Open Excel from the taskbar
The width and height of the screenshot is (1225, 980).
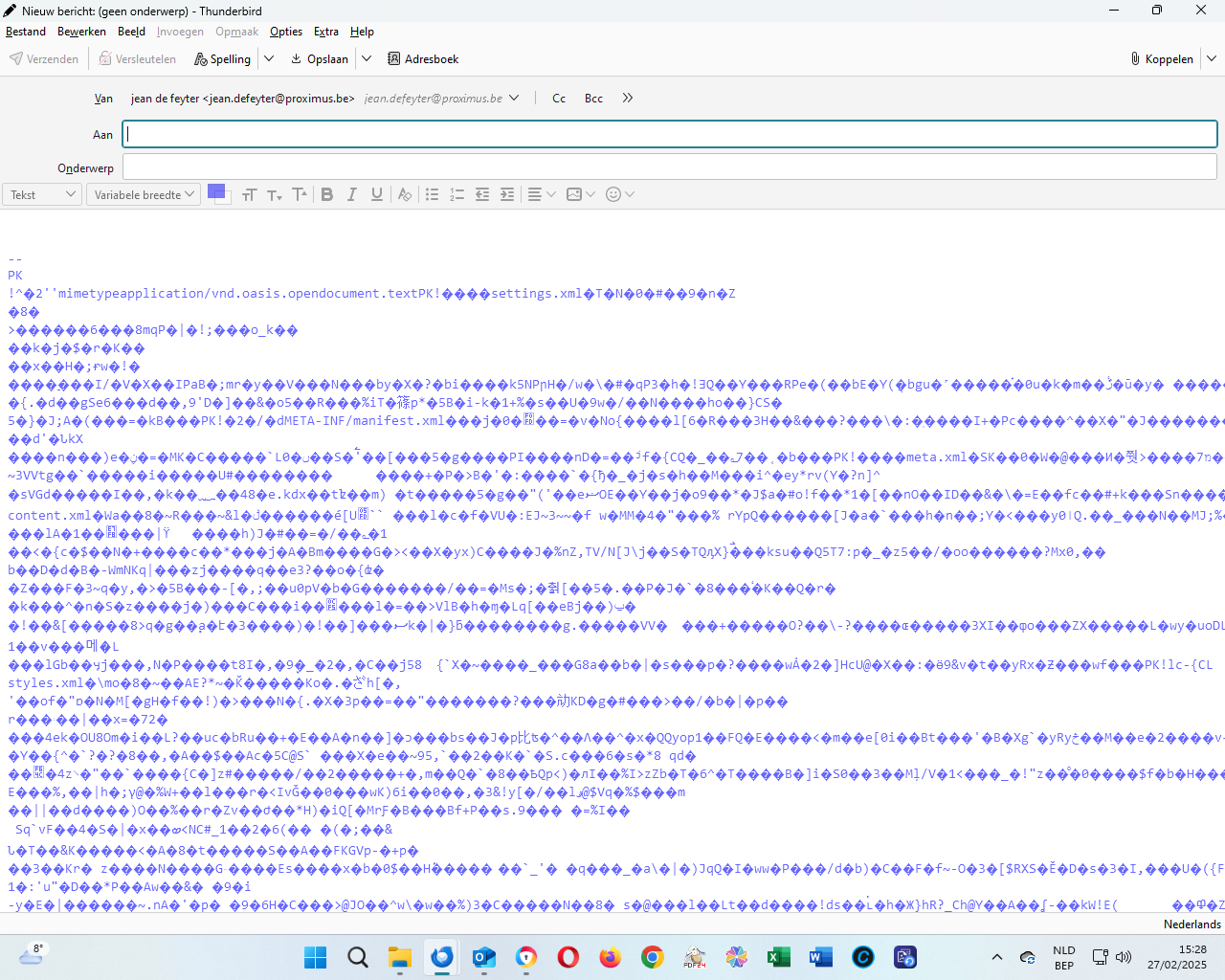[779, 957]
